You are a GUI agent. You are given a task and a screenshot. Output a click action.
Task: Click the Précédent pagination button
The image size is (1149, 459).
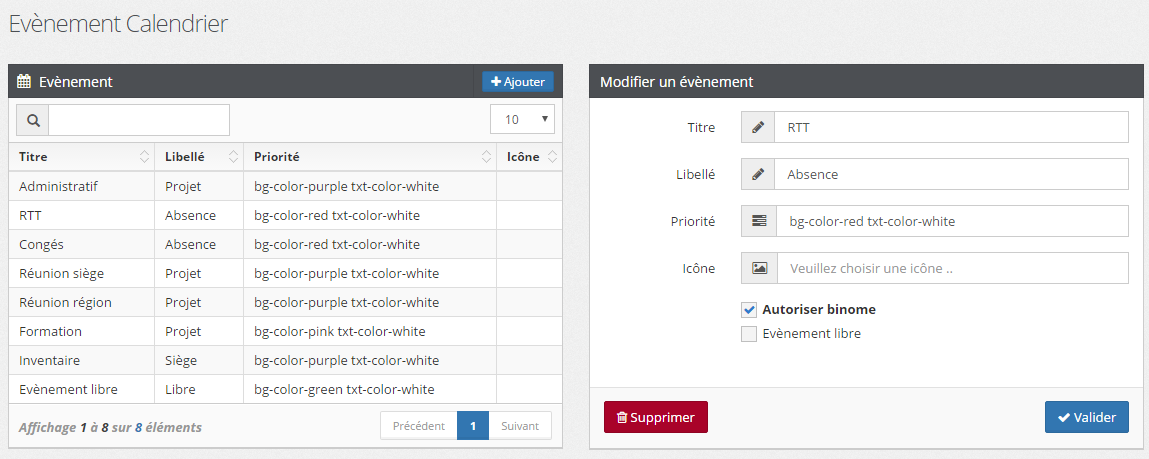coord(418,426)
